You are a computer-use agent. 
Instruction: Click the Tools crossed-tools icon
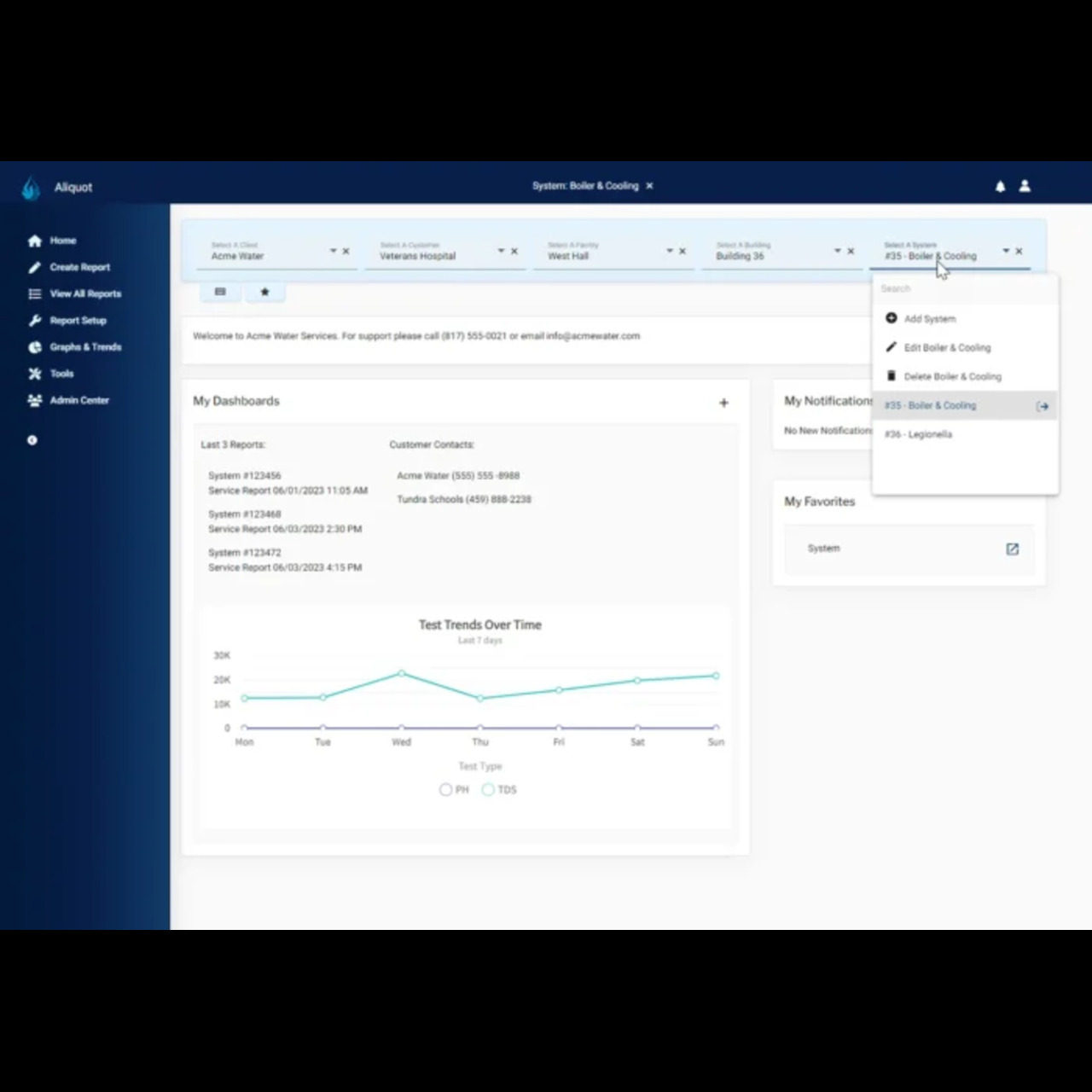click(34, 374)
